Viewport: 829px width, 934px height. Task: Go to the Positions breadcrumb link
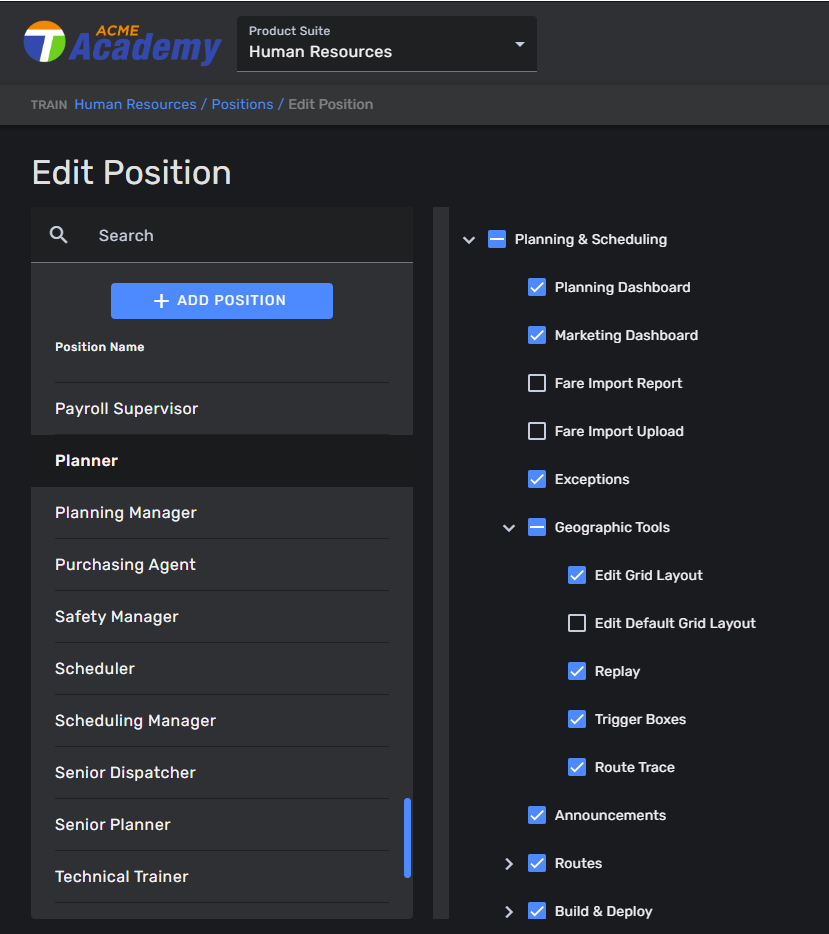(242, 104)
